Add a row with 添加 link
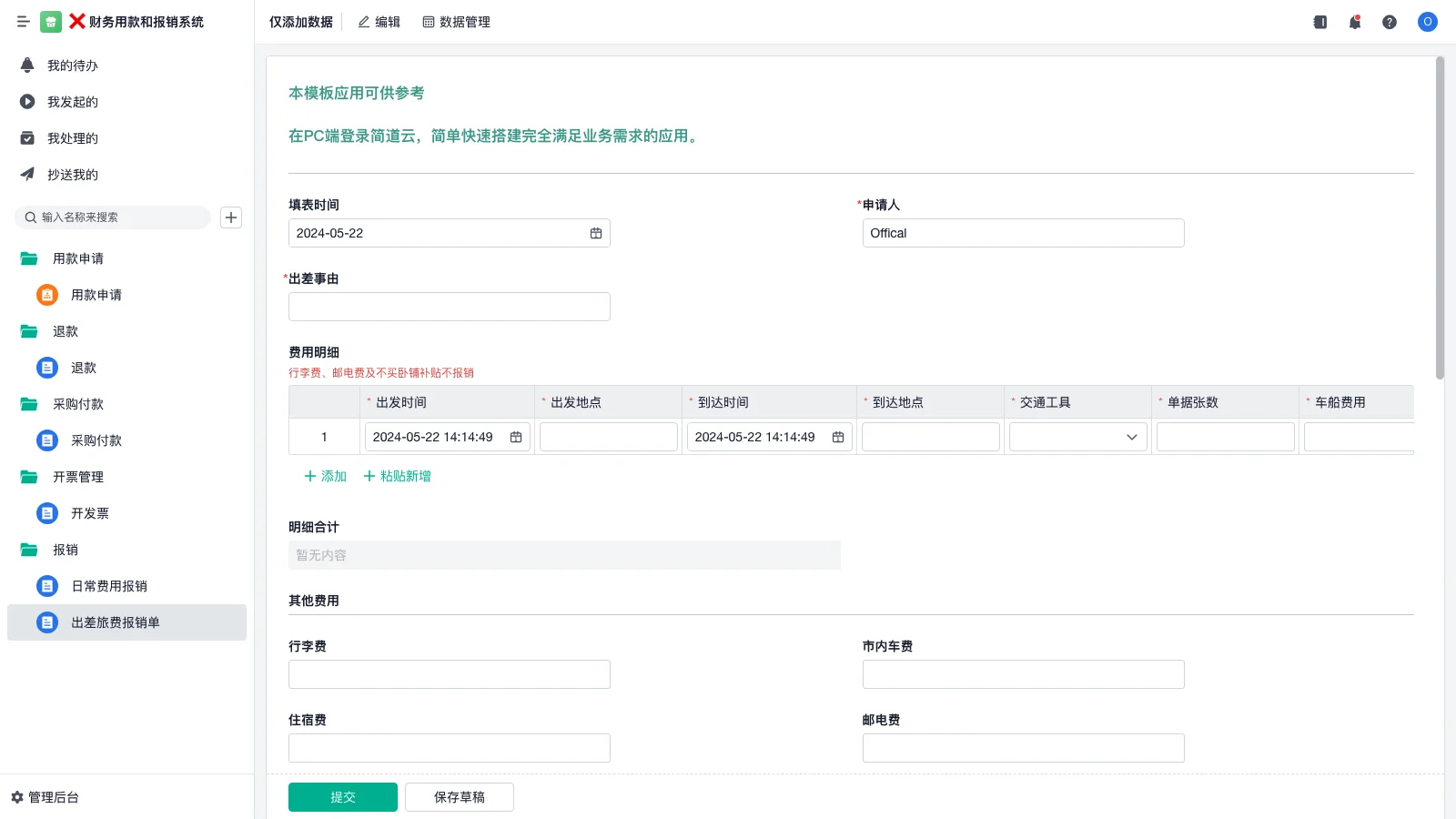Screen dimensions: 1456x819 click(325, 476)
